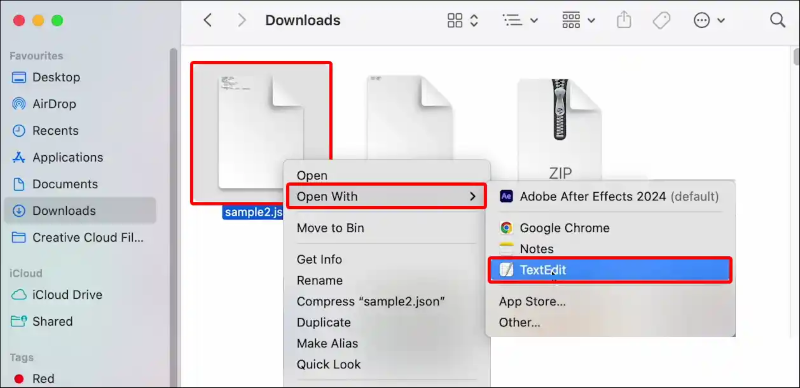Select the sample2.json file thumbnail
800x388 pixels.
(261, 133)
